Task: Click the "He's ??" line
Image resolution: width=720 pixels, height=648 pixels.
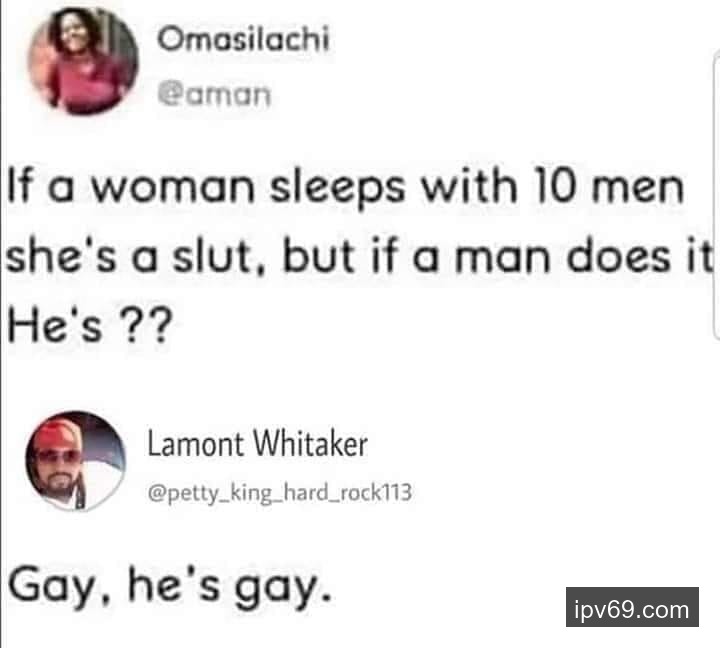Action: pos(90,324)
